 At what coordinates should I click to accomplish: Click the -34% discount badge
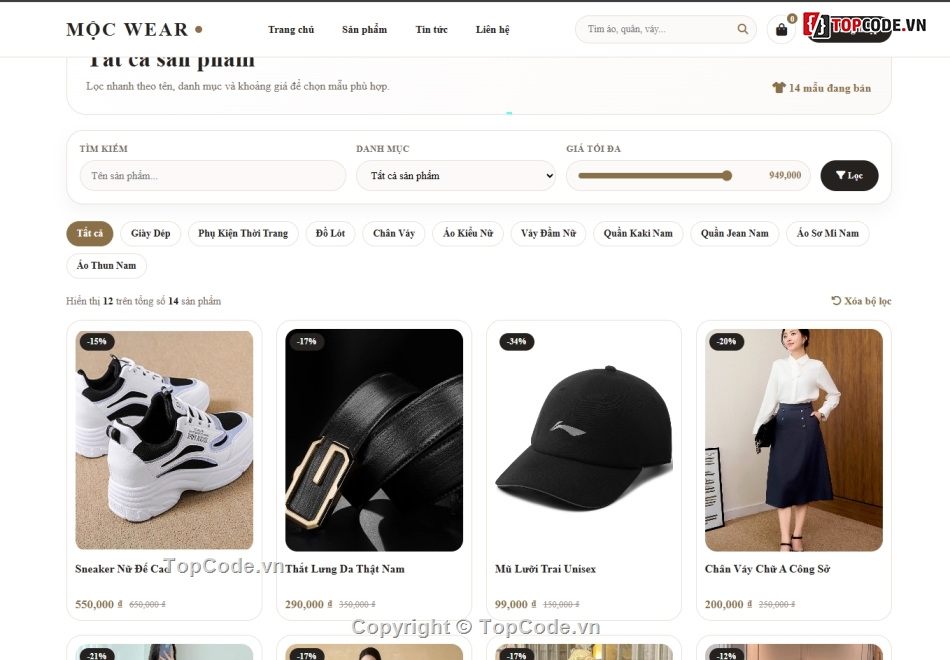click(x=517, y=341)
